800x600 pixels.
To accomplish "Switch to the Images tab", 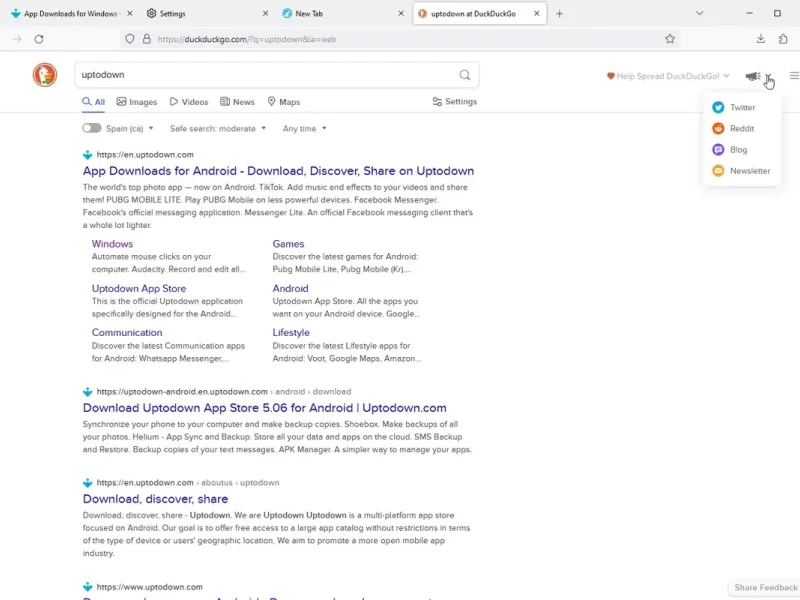I will (137, 102).
